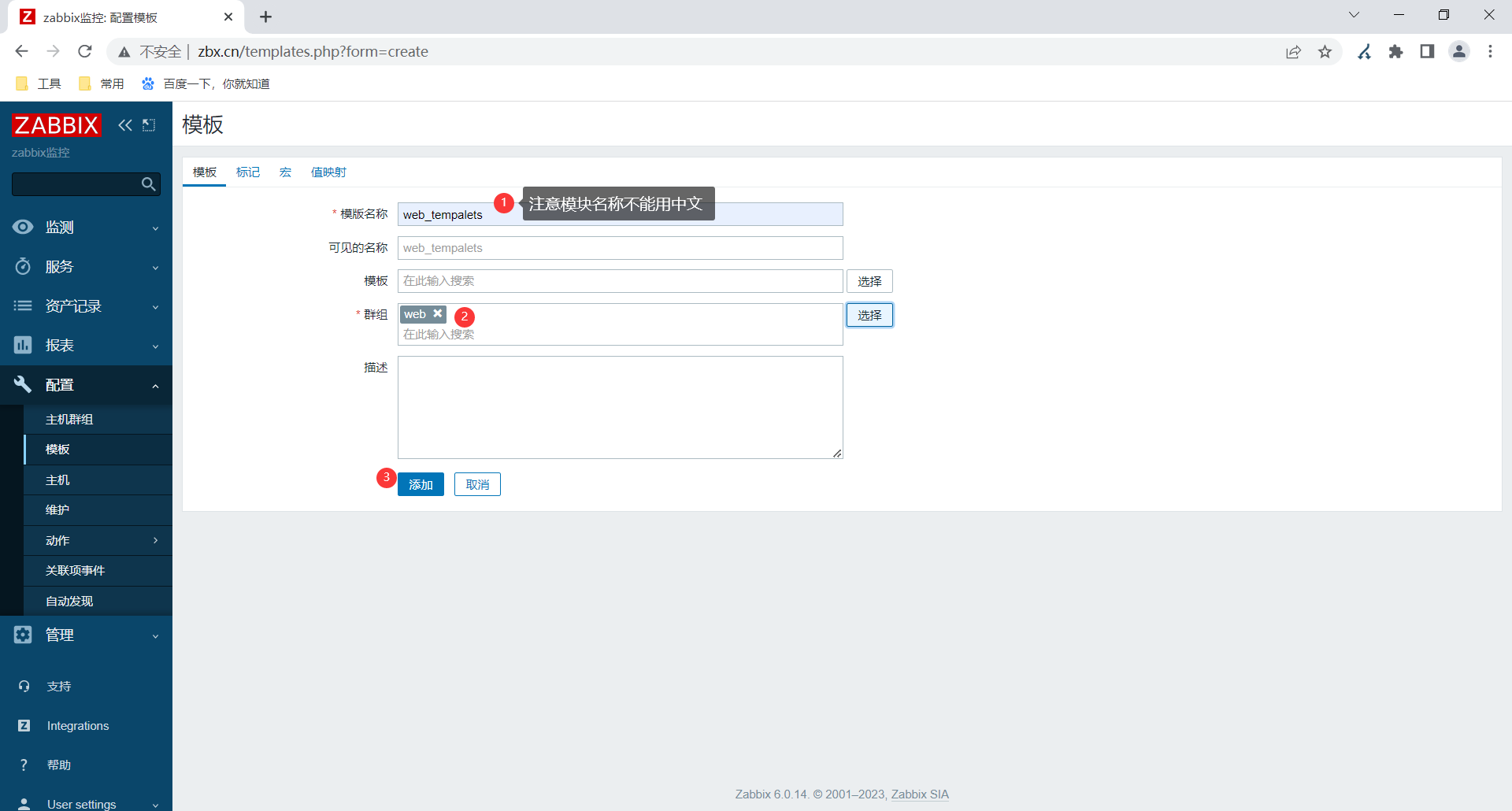Focus the 描述 text area
Image resolution: width=1512 pixels, height=811 pixels.
pyautogui.click(x=620, y=407)
